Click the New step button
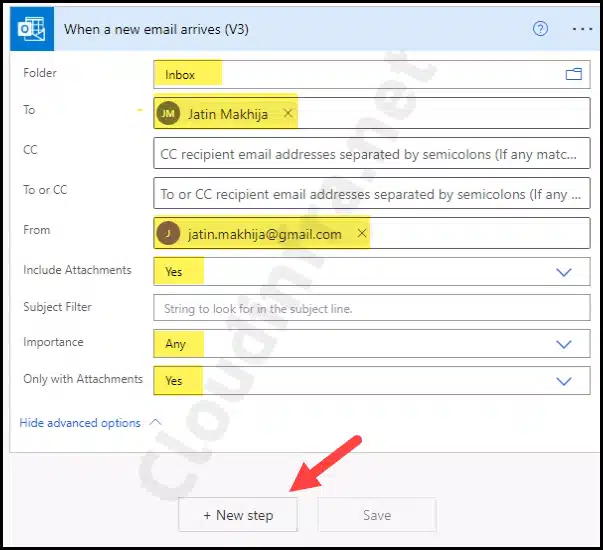The height and width of the screenshot is (550, 603). tap(238, 515)
